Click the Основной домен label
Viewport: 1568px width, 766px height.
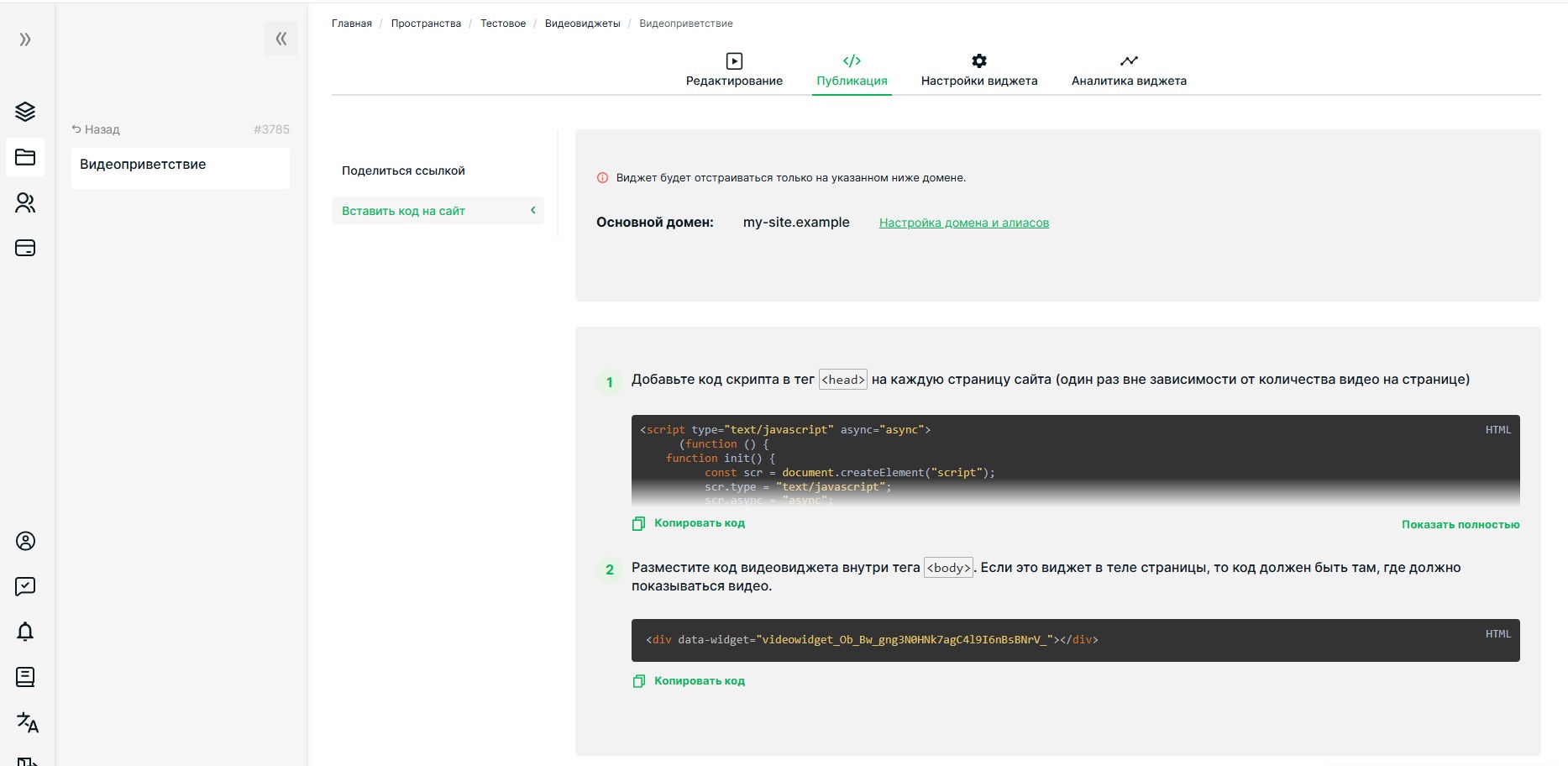pos(655,223)
